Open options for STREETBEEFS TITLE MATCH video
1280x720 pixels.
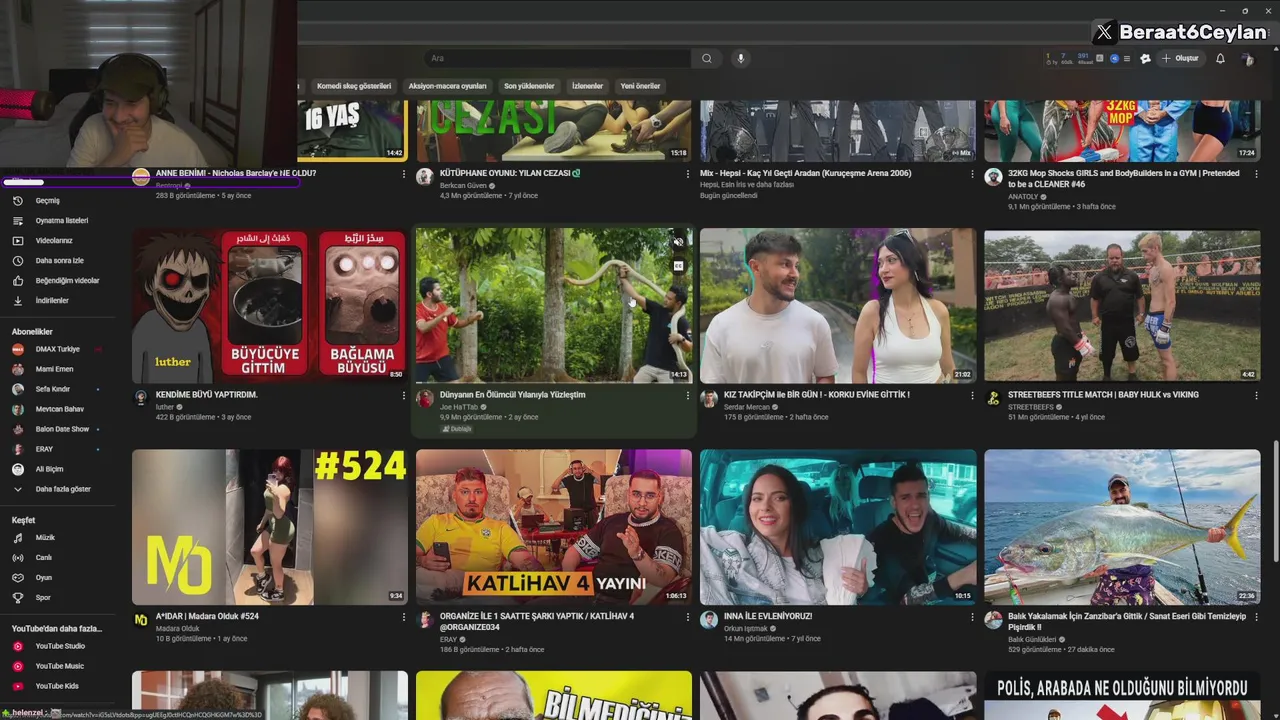tap(1256, 396)
